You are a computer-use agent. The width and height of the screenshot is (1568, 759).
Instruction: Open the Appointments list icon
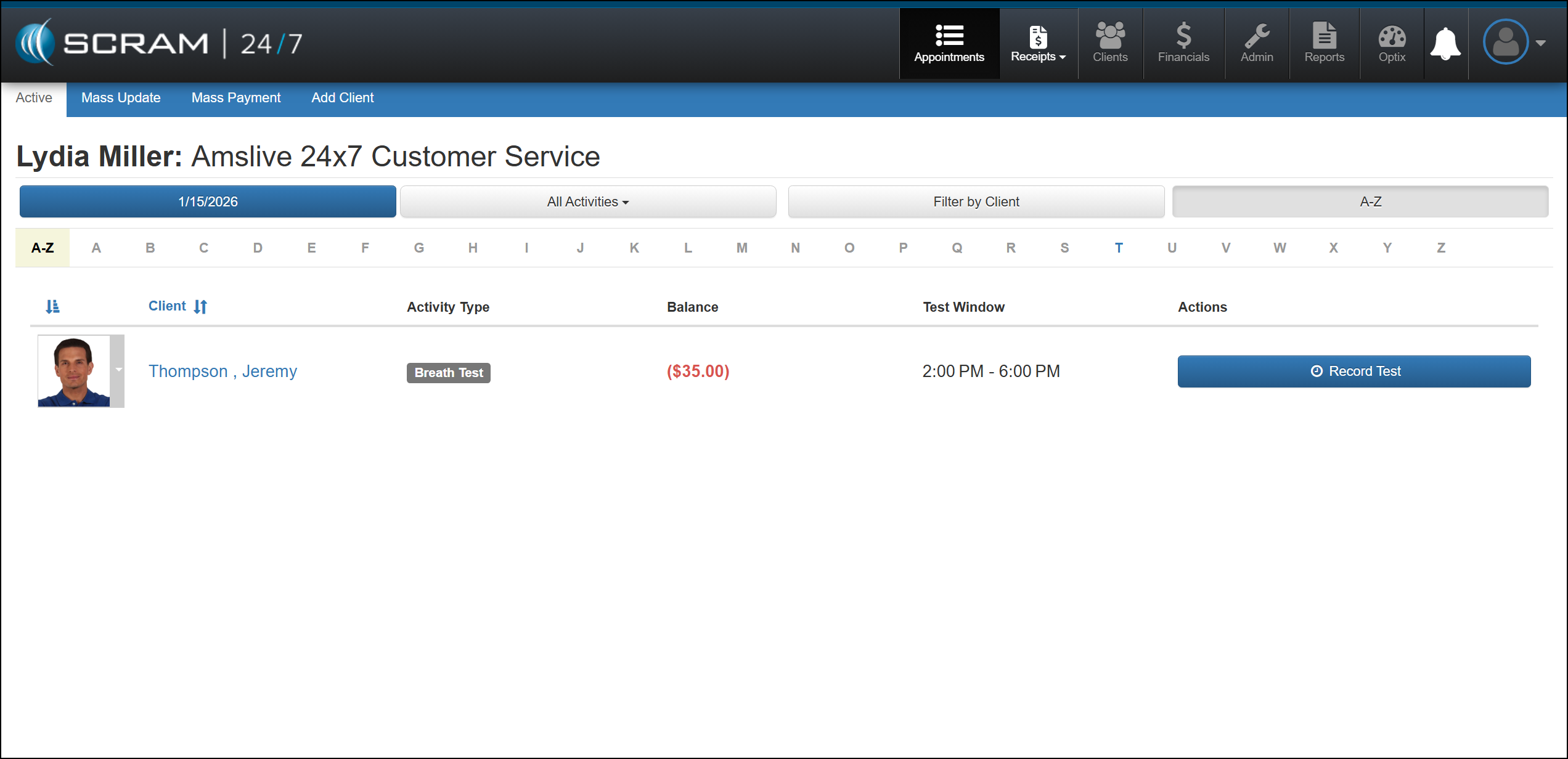pos(949,36)
